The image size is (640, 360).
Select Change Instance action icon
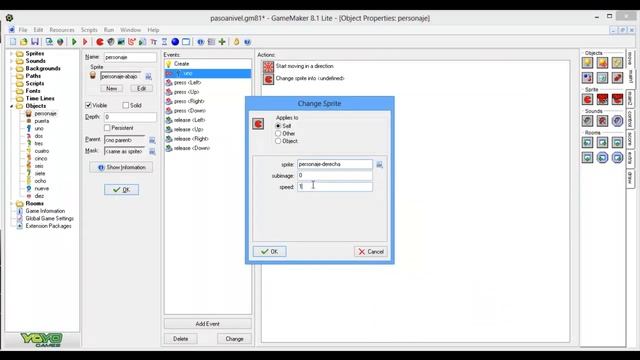coord(587,78)
